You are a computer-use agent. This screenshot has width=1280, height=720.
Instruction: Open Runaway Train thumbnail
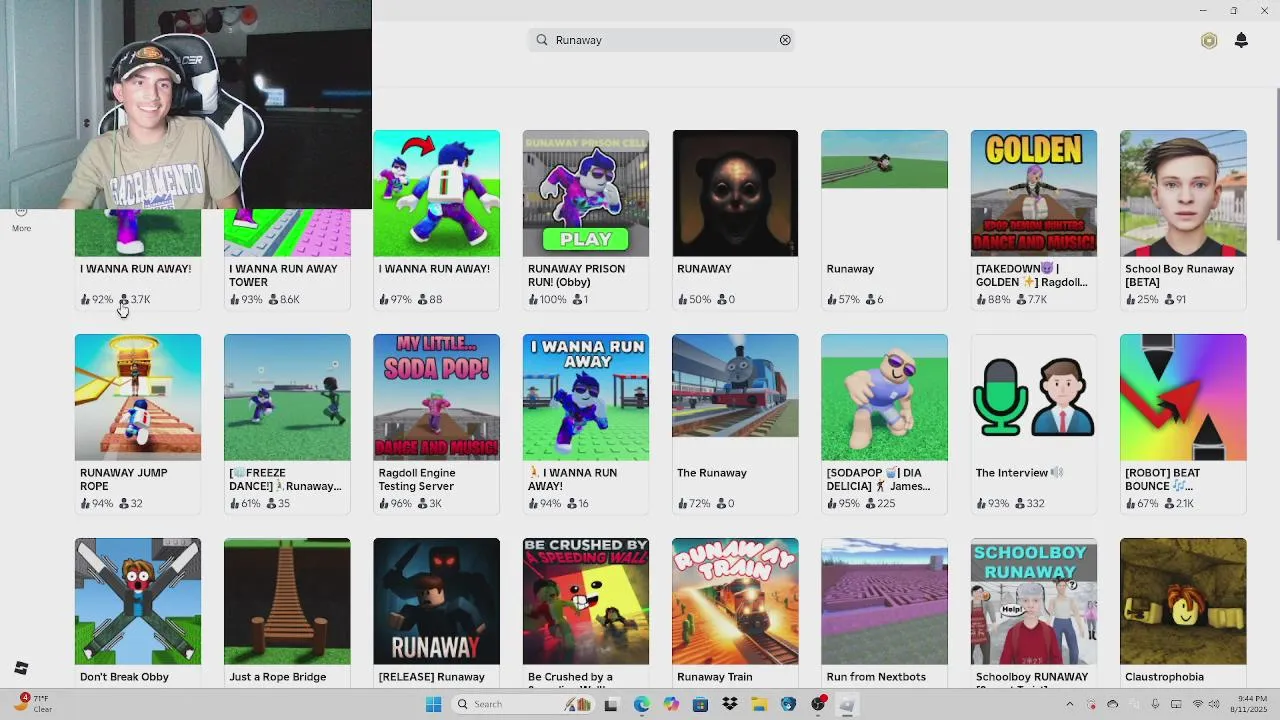click(x=735, y=601)
